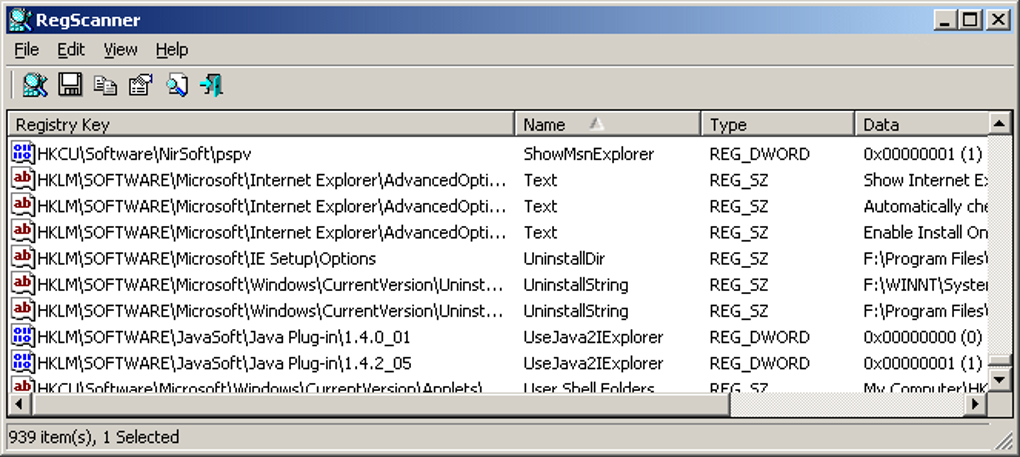Image resolution: width=1020 pixels, height=457 pixels.
Task: Click the horizontal scrollbar left arrow
Action: click(19, 403)
